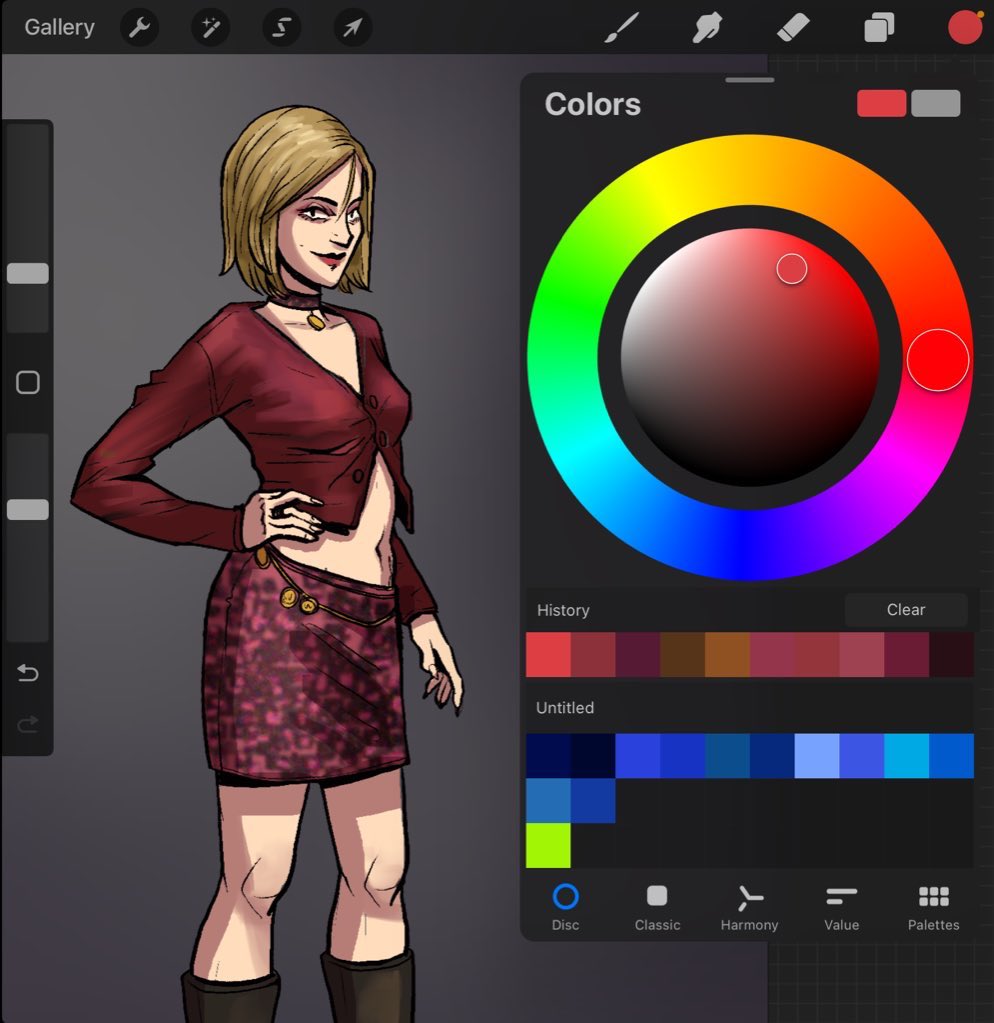Tap the Colors panel drag handle

point(750,80)
